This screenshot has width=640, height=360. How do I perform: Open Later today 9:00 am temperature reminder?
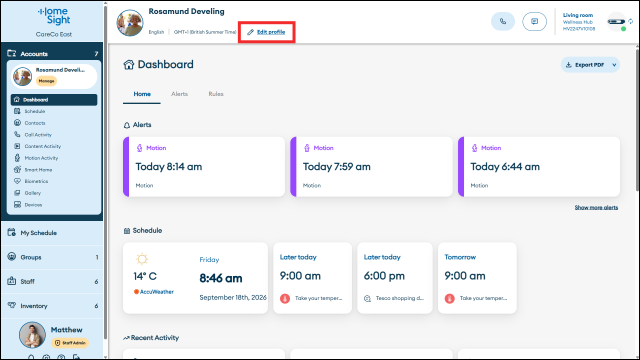click(x=312, y=278)
